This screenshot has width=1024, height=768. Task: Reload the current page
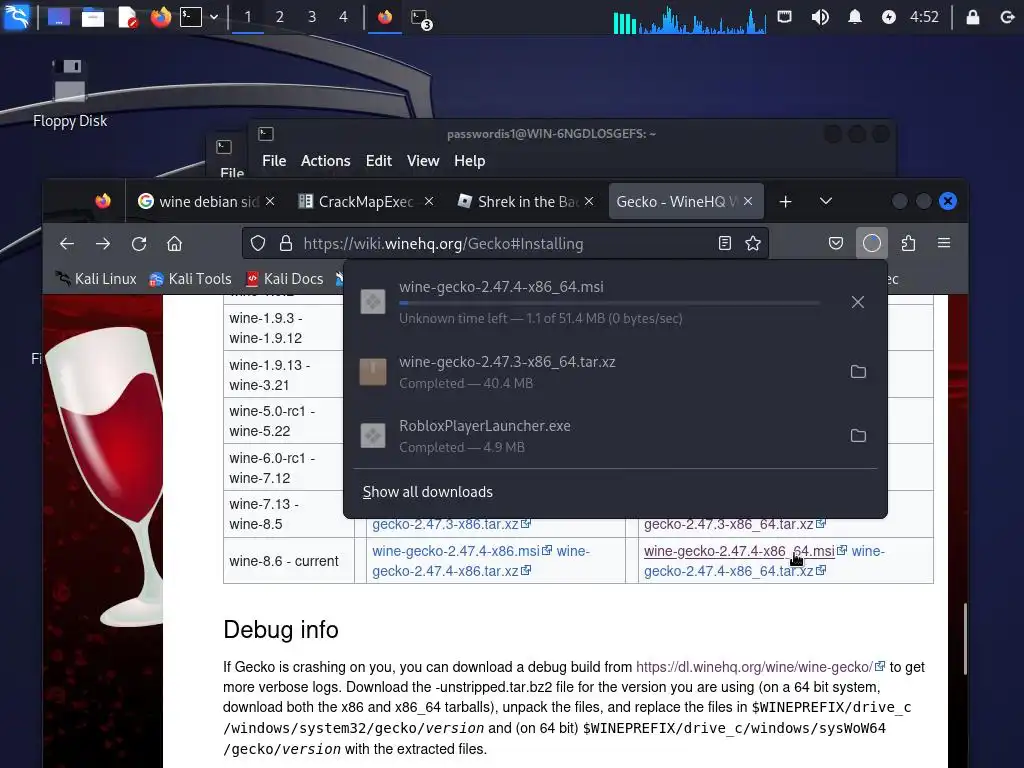(138, 244)
